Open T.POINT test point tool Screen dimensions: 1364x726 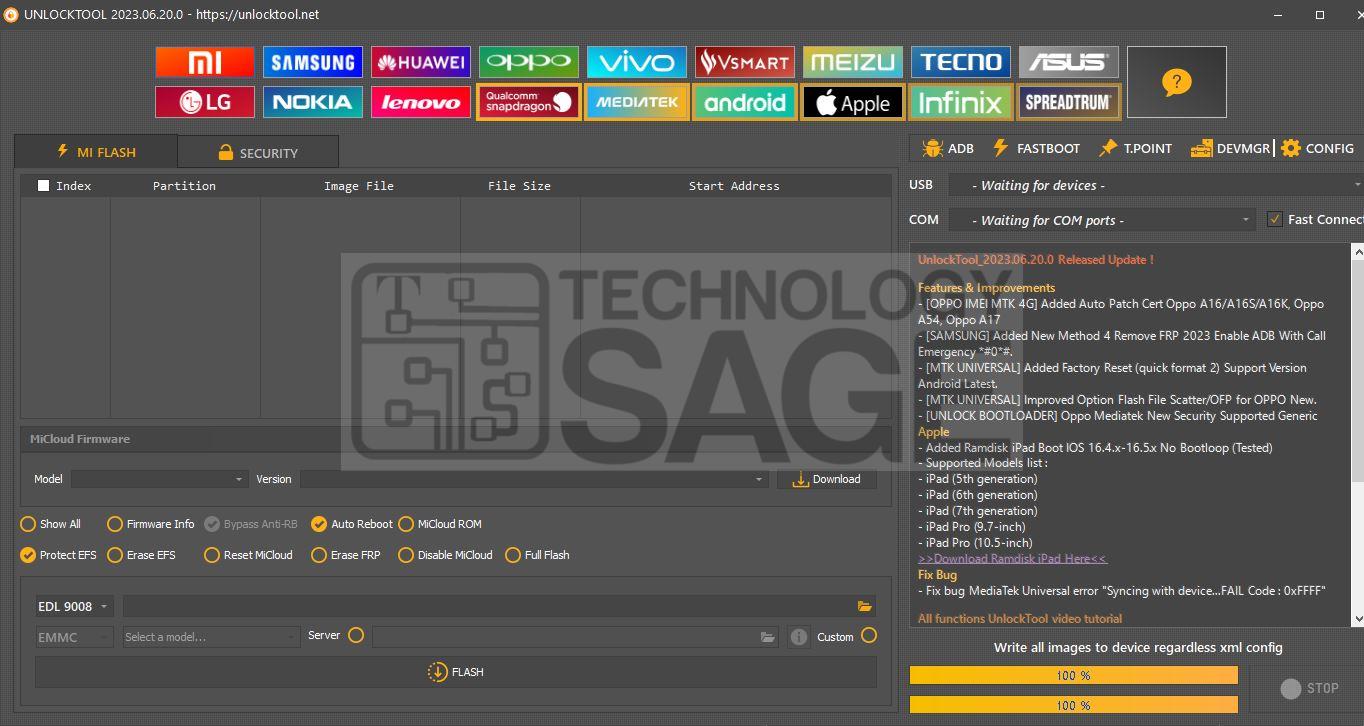click(1134, 148)
